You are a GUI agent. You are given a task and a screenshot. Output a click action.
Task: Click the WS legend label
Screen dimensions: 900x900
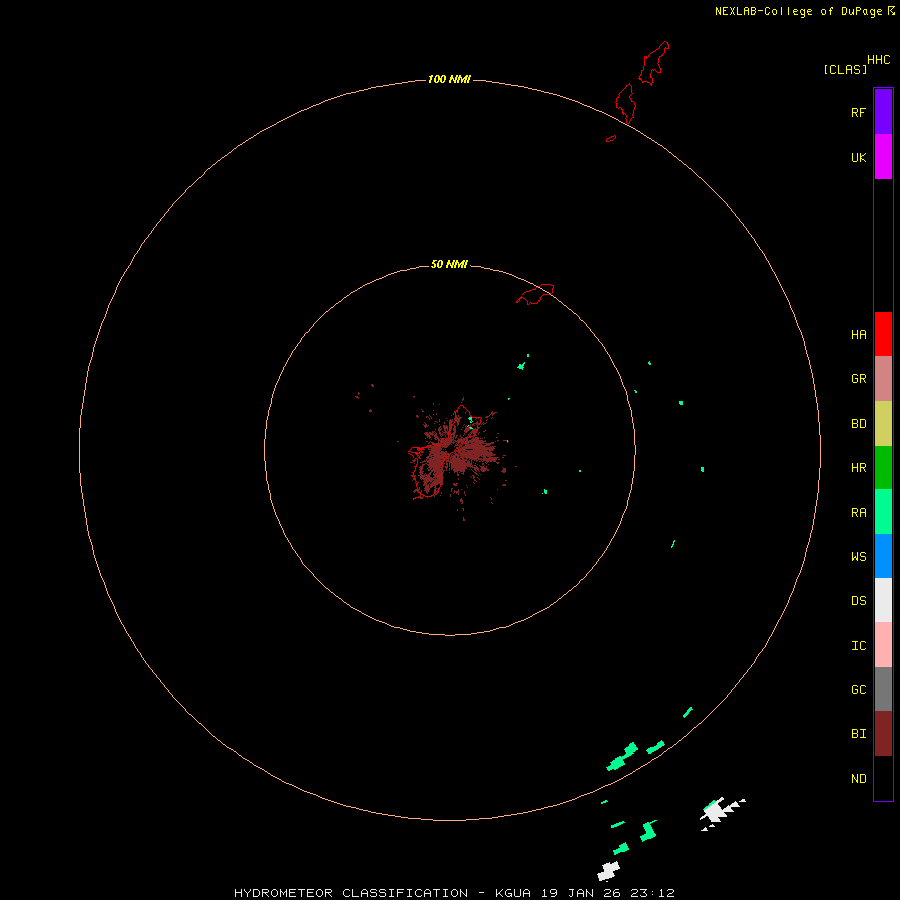(858, 556)
